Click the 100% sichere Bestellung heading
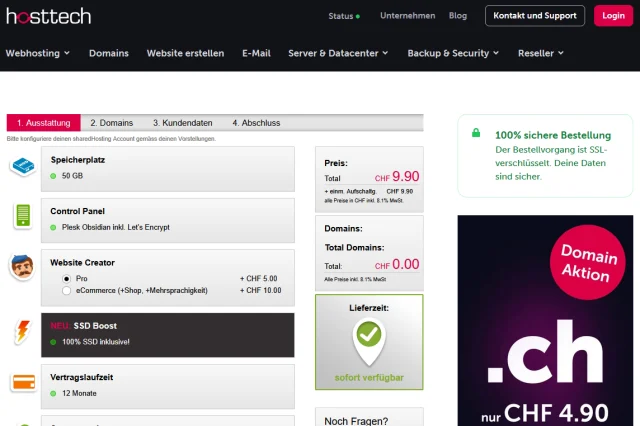This screenshot has width=640, height=426. tap(553, 135)
